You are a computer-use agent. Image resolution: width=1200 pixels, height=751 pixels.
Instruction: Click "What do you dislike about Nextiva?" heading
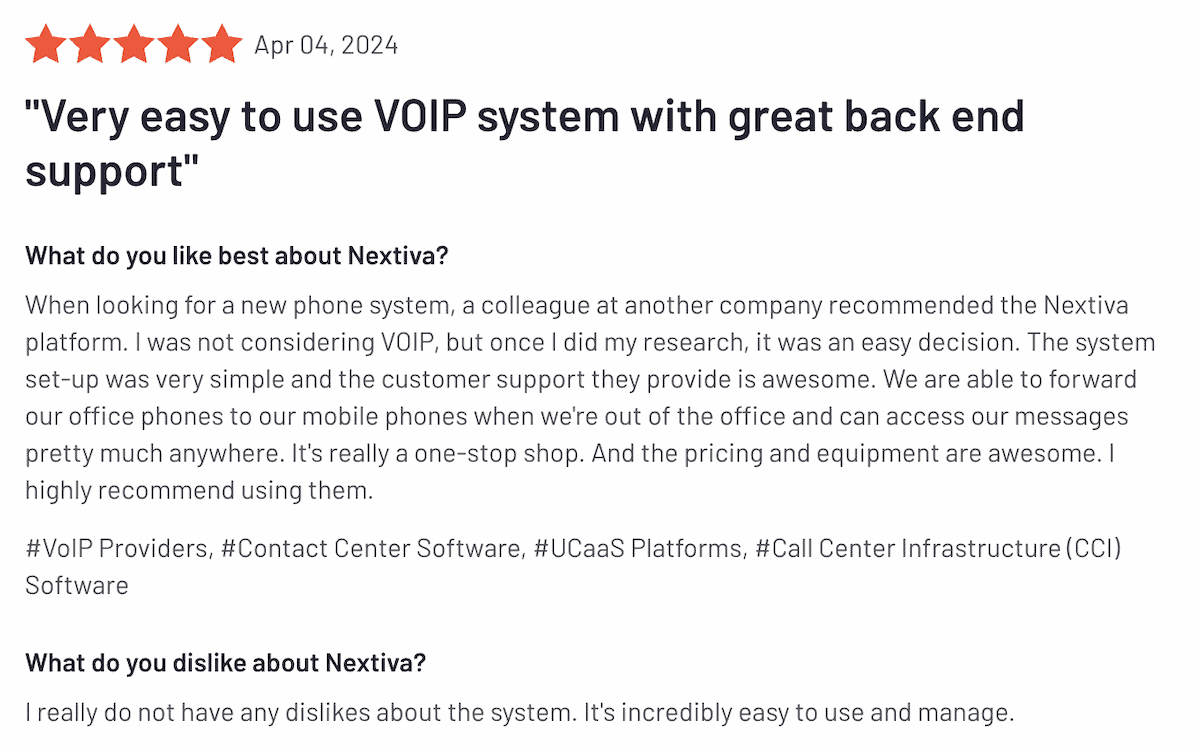click(226, 662)
